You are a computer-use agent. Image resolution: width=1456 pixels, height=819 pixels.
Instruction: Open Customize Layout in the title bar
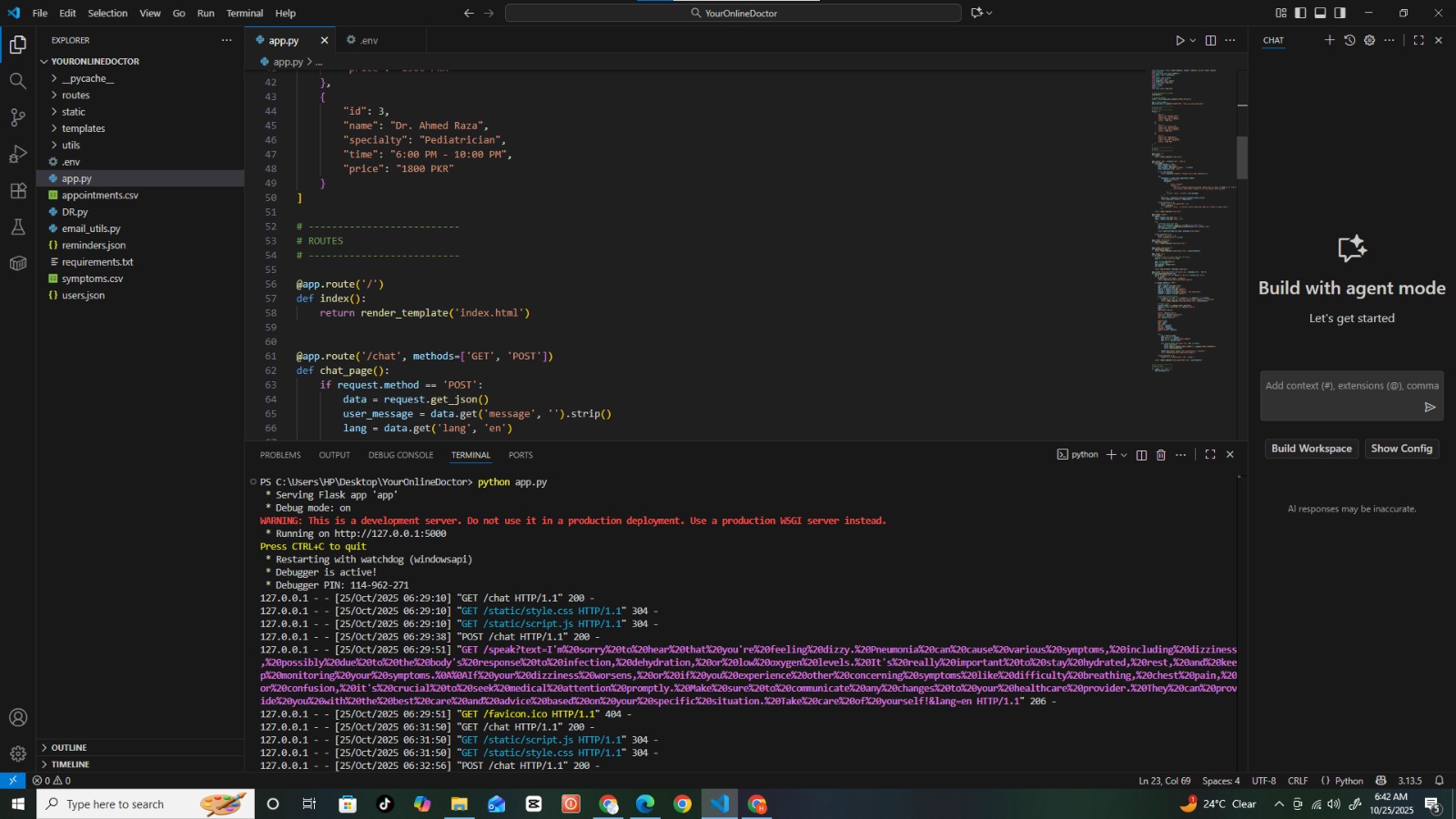point(1281,13)
